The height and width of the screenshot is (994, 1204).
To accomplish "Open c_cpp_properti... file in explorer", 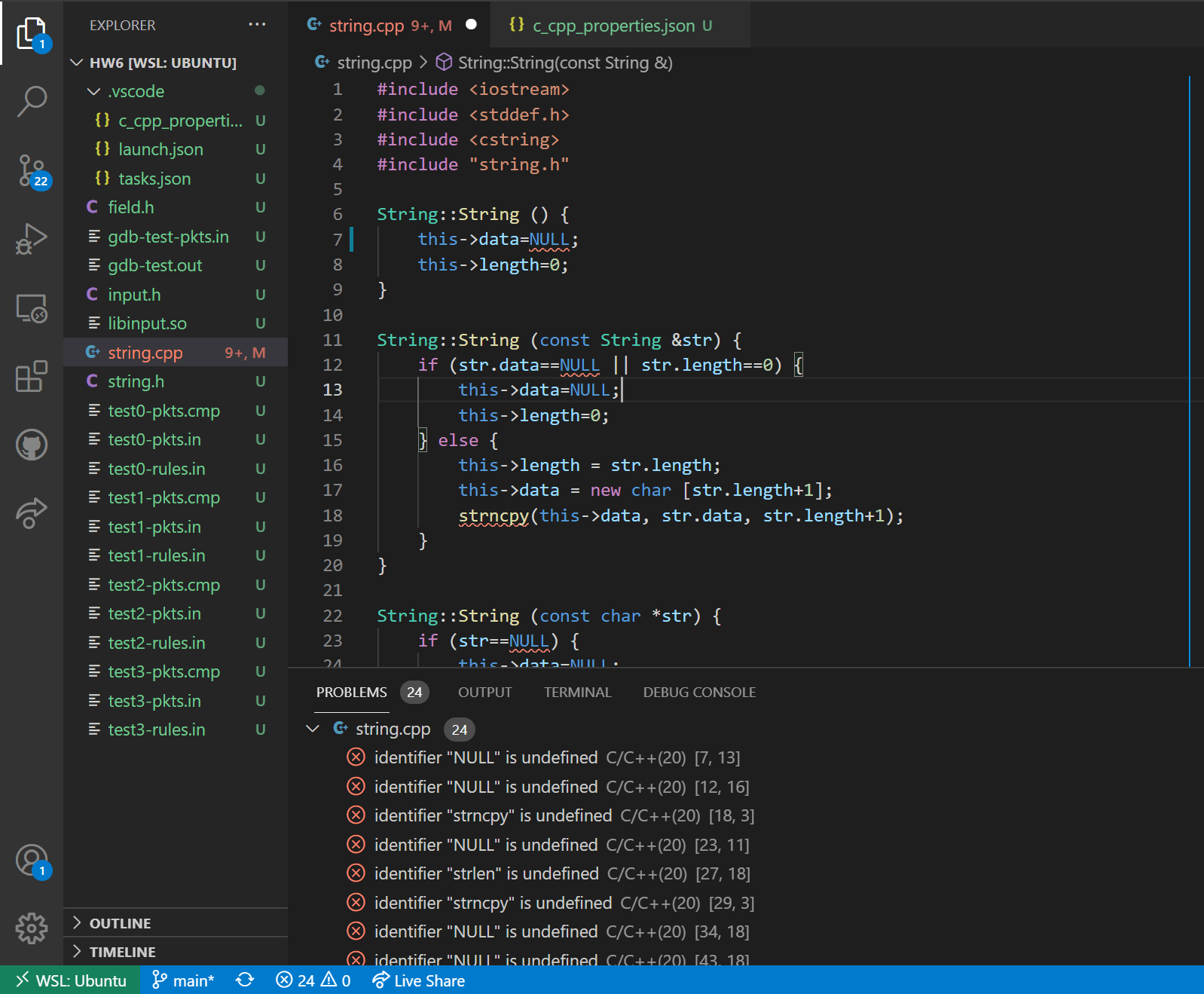I will pyautogui.click(x=176, y=121).
